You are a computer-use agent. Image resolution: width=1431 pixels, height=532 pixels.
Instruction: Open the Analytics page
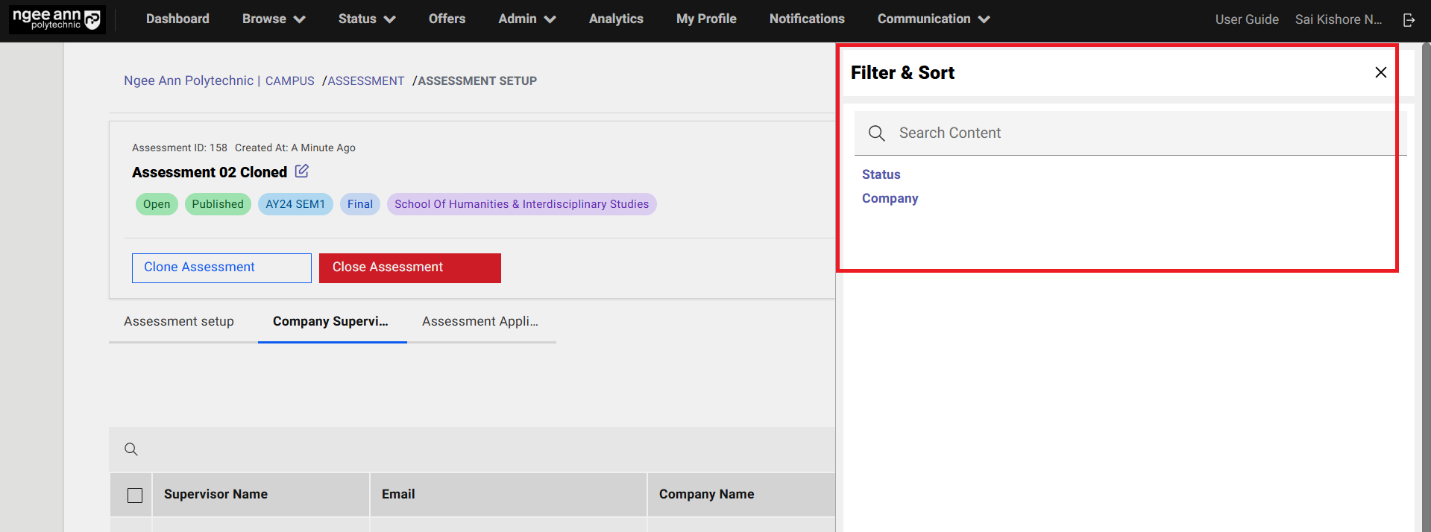(616, 19)
